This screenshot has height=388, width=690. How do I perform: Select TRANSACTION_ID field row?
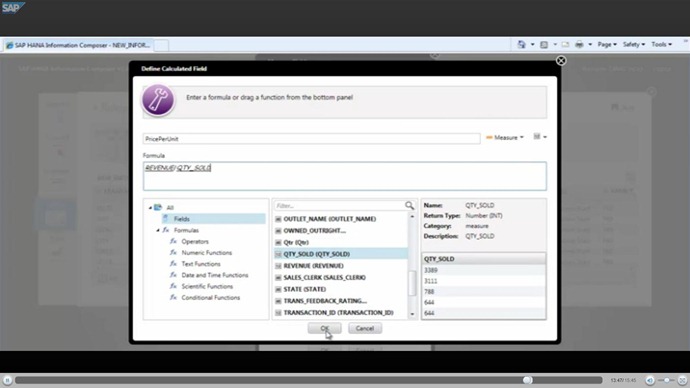click(x=341, y=313)
